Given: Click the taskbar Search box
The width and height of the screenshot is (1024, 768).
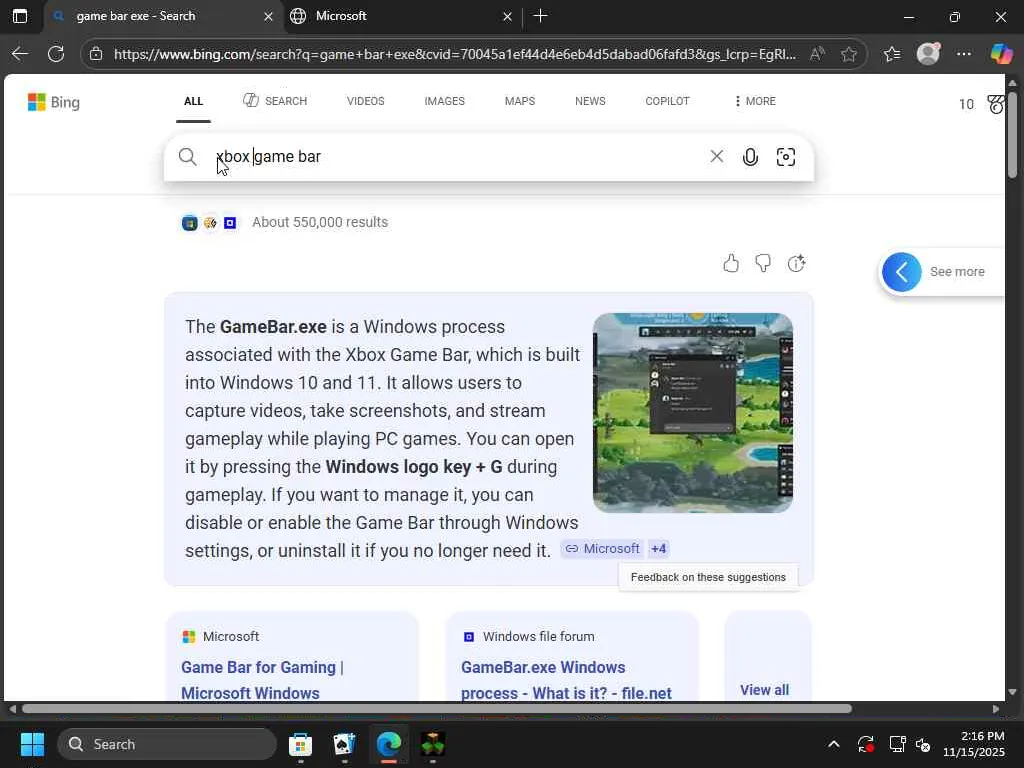Looking at the screenshot, I should click(167, 744).
